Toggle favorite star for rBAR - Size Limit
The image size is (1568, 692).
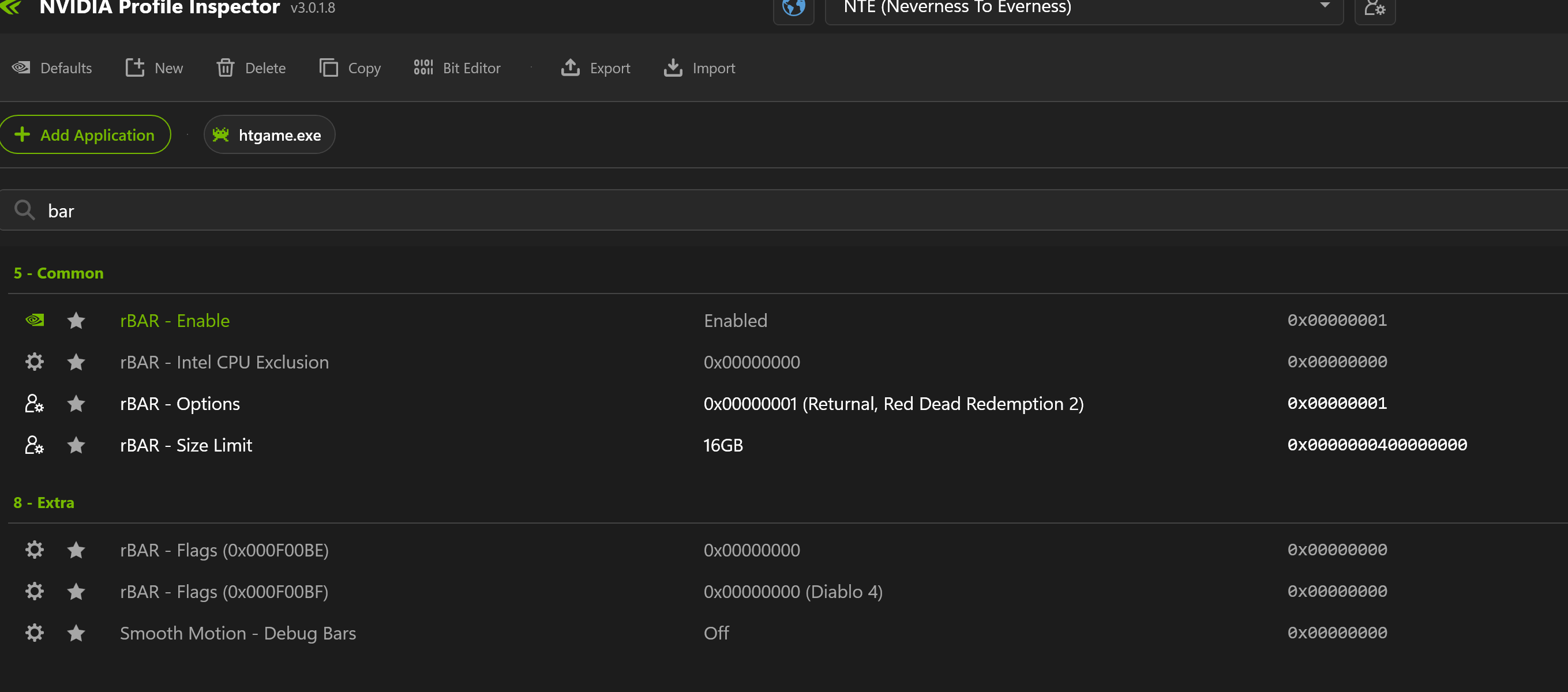pos(76,446)
